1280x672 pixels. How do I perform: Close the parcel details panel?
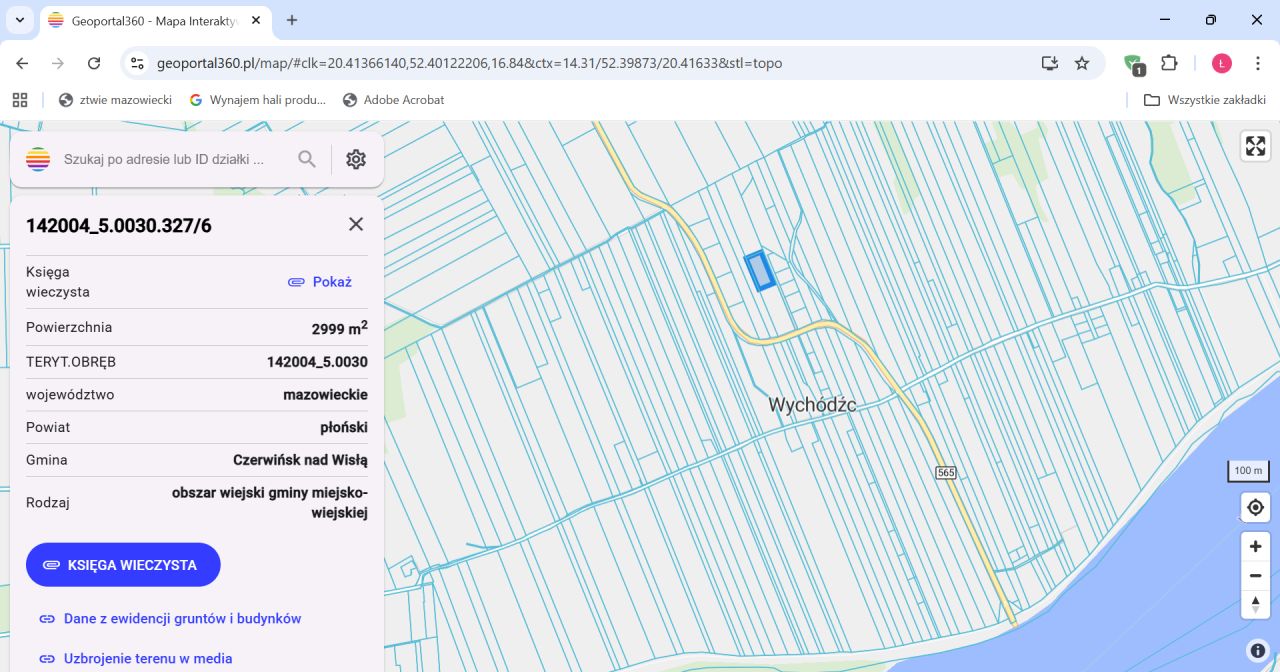tap(356, 224)
